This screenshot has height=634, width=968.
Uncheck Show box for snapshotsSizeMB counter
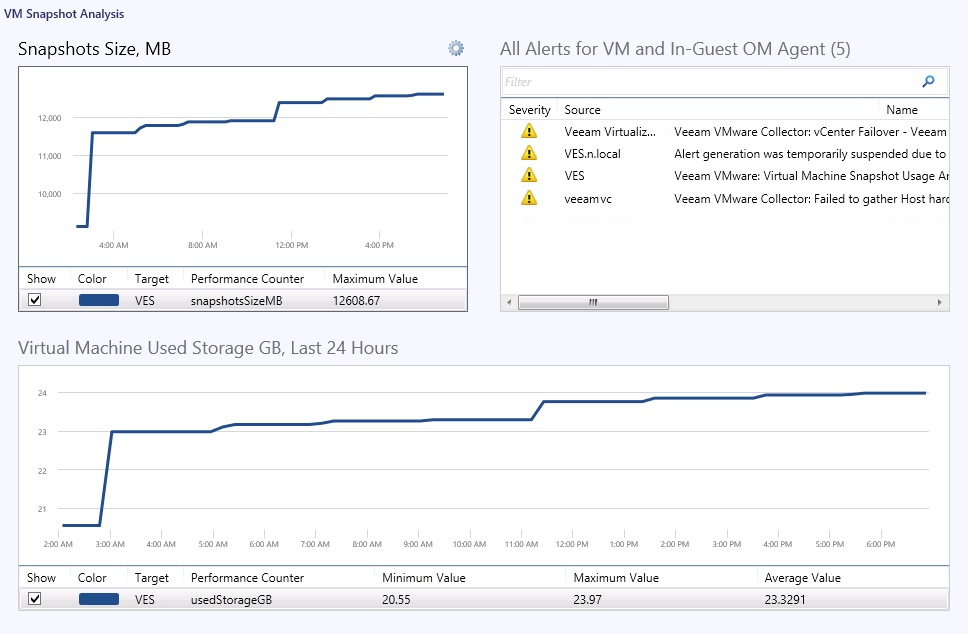tap(35, 299)
